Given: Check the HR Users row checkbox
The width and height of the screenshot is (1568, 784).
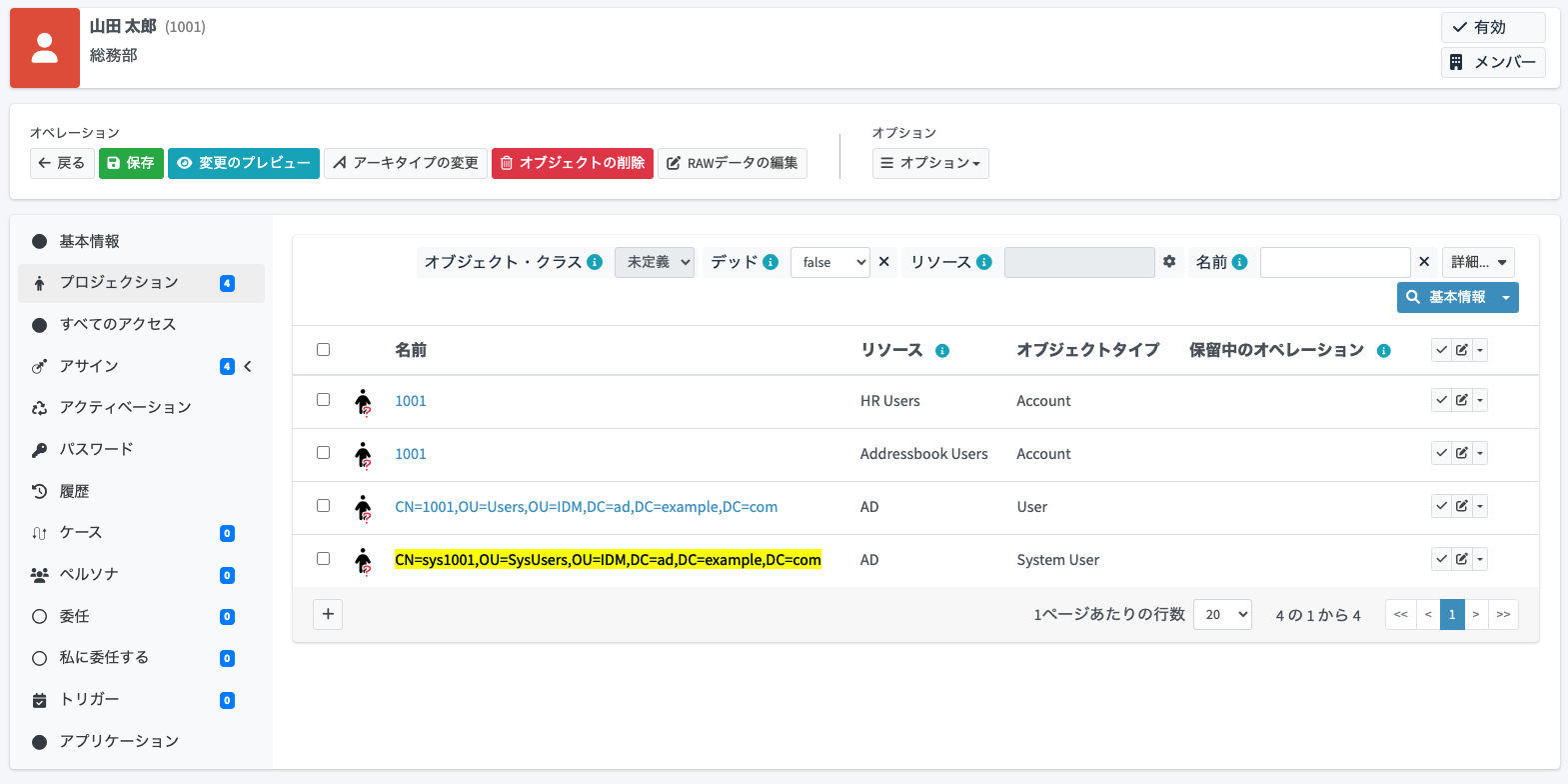Looking at the screenshot, I should pyautogui.click(x=323, y=400).
